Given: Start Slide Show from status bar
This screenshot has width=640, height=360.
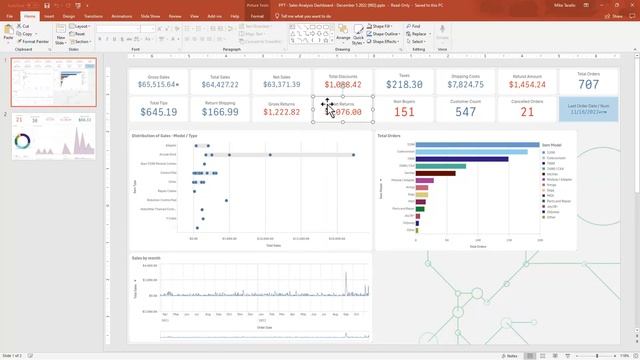Looking at the screenshot, I should 567,356.
